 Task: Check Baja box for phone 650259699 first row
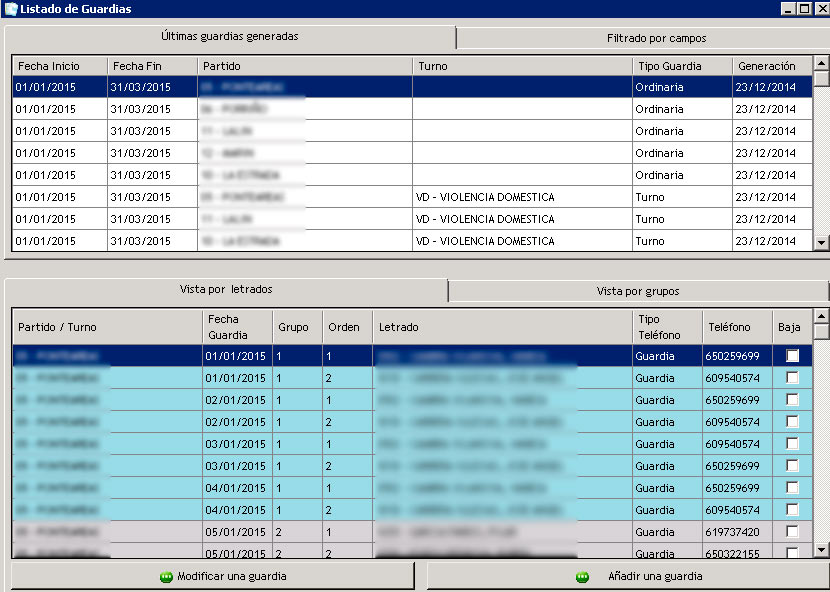793,356
